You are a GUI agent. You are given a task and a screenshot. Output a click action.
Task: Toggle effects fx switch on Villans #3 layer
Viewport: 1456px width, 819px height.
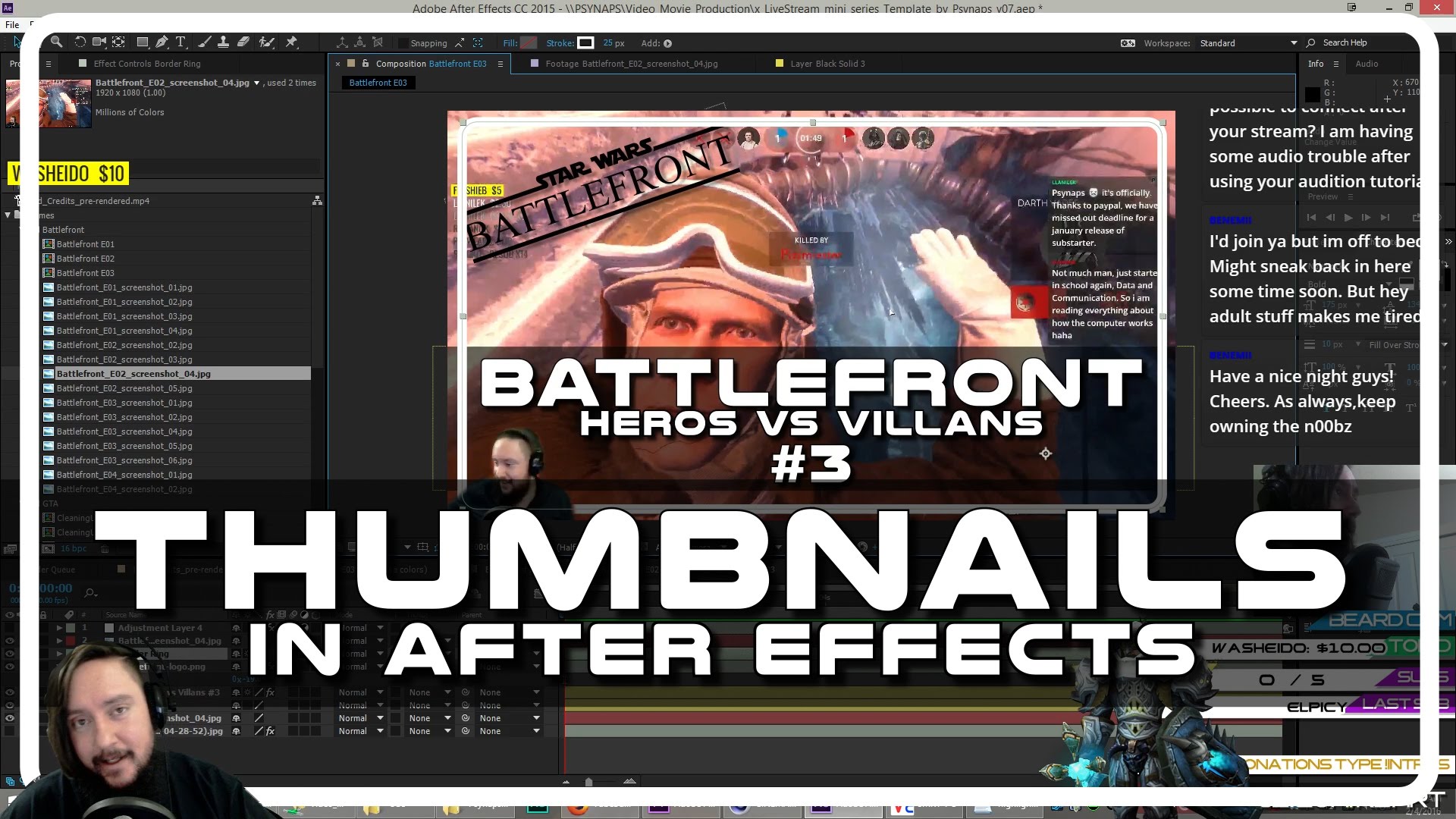click(x=269, y=692)
